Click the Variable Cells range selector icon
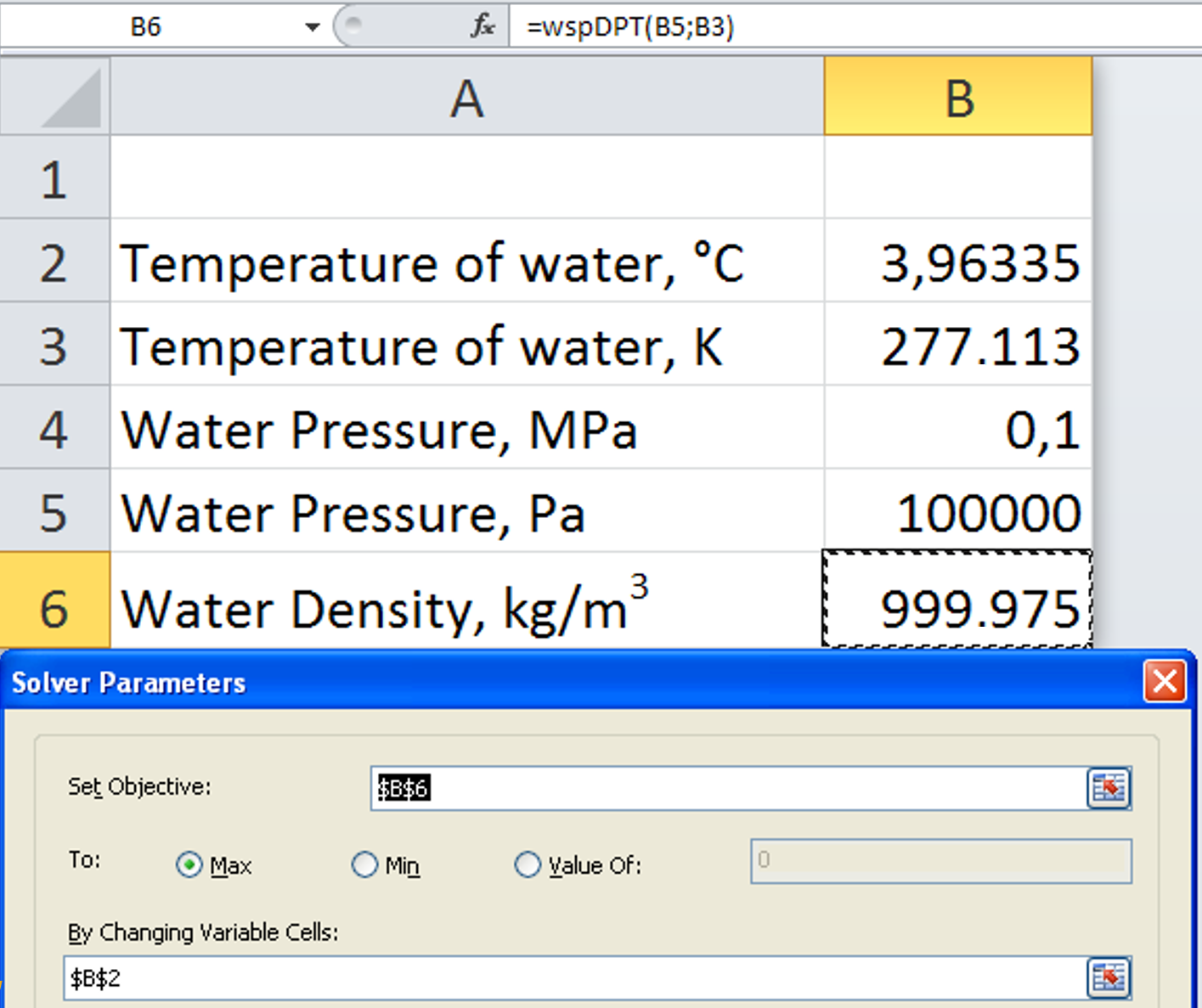The image size is (1202, 1008). coord(1109,978)
